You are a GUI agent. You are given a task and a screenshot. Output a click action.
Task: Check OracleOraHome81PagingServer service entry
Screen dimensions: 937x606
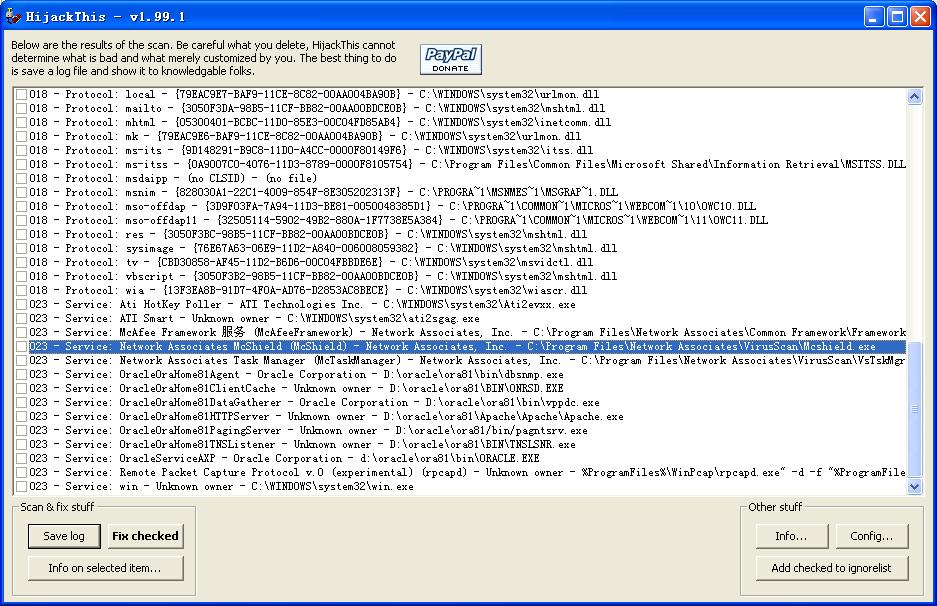[x=22, y=431]
